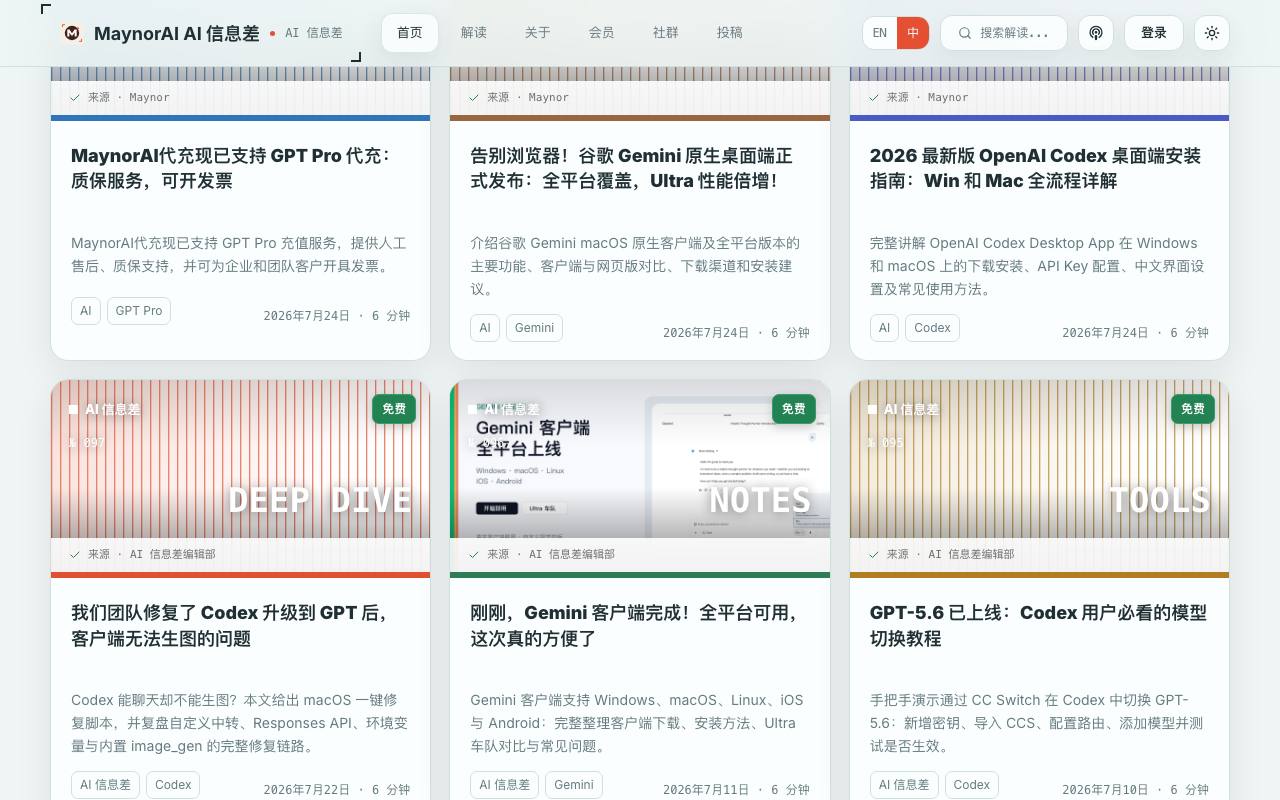Open the 投稿 nav item

click(x=730, y=33)
